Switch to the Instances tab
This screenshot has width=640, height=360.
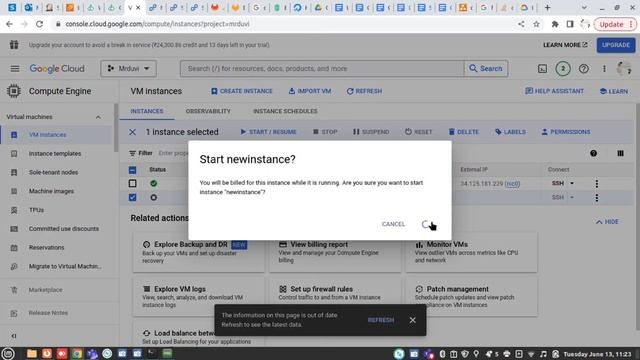[147, 111]
